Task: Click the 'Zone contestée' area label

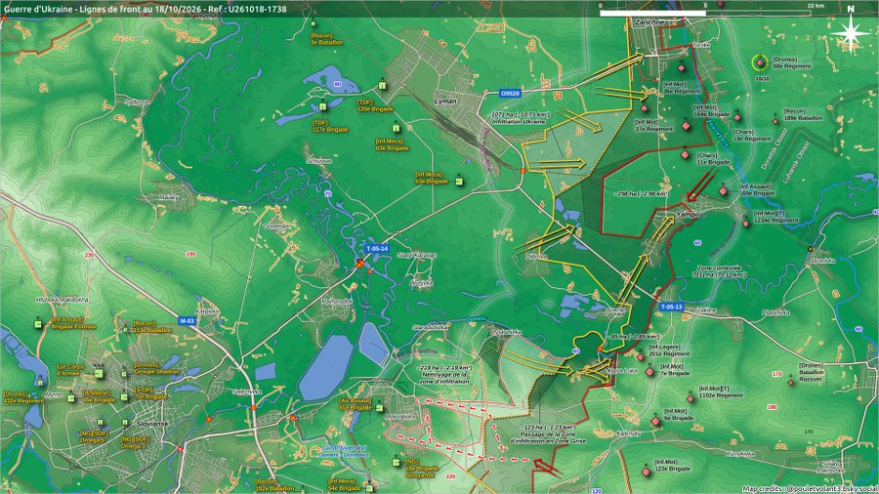Action: tap(719, 271)
